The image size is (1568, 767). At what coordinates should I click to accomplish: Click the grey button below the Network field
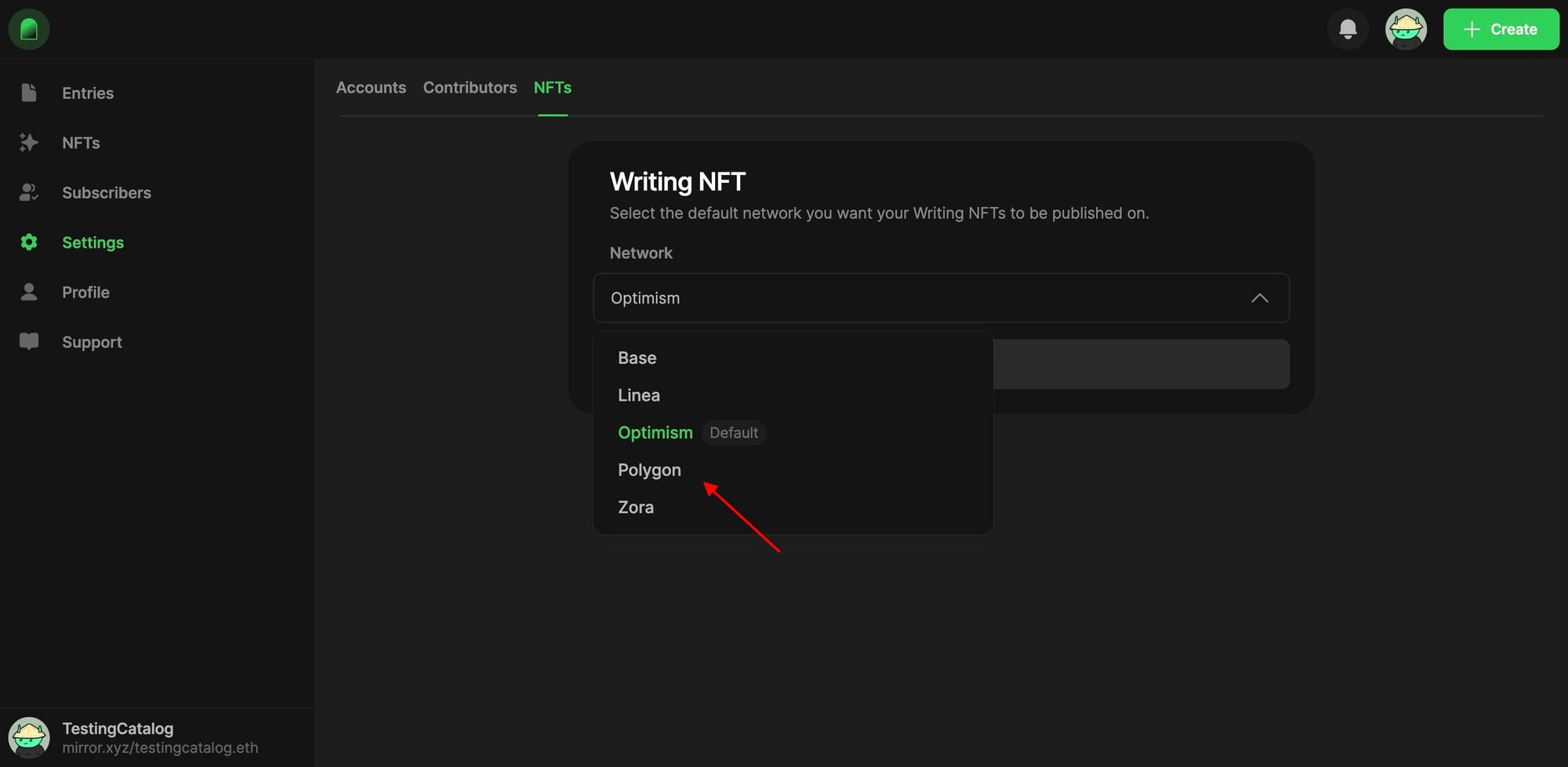click(1141, 364)
